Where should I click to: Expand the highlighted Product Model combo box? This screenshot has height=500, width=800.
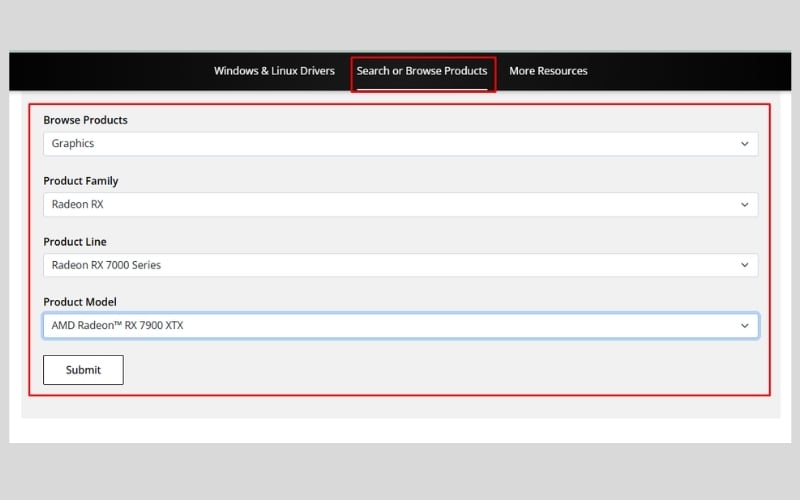(x=400, y=326)
